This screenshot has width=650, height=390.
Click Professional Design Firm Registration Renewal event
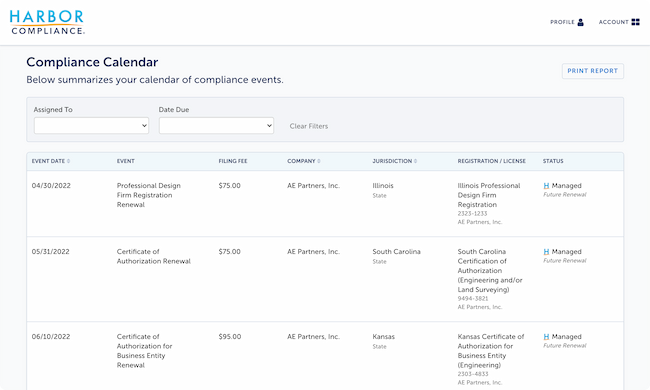tap(148, 195)
